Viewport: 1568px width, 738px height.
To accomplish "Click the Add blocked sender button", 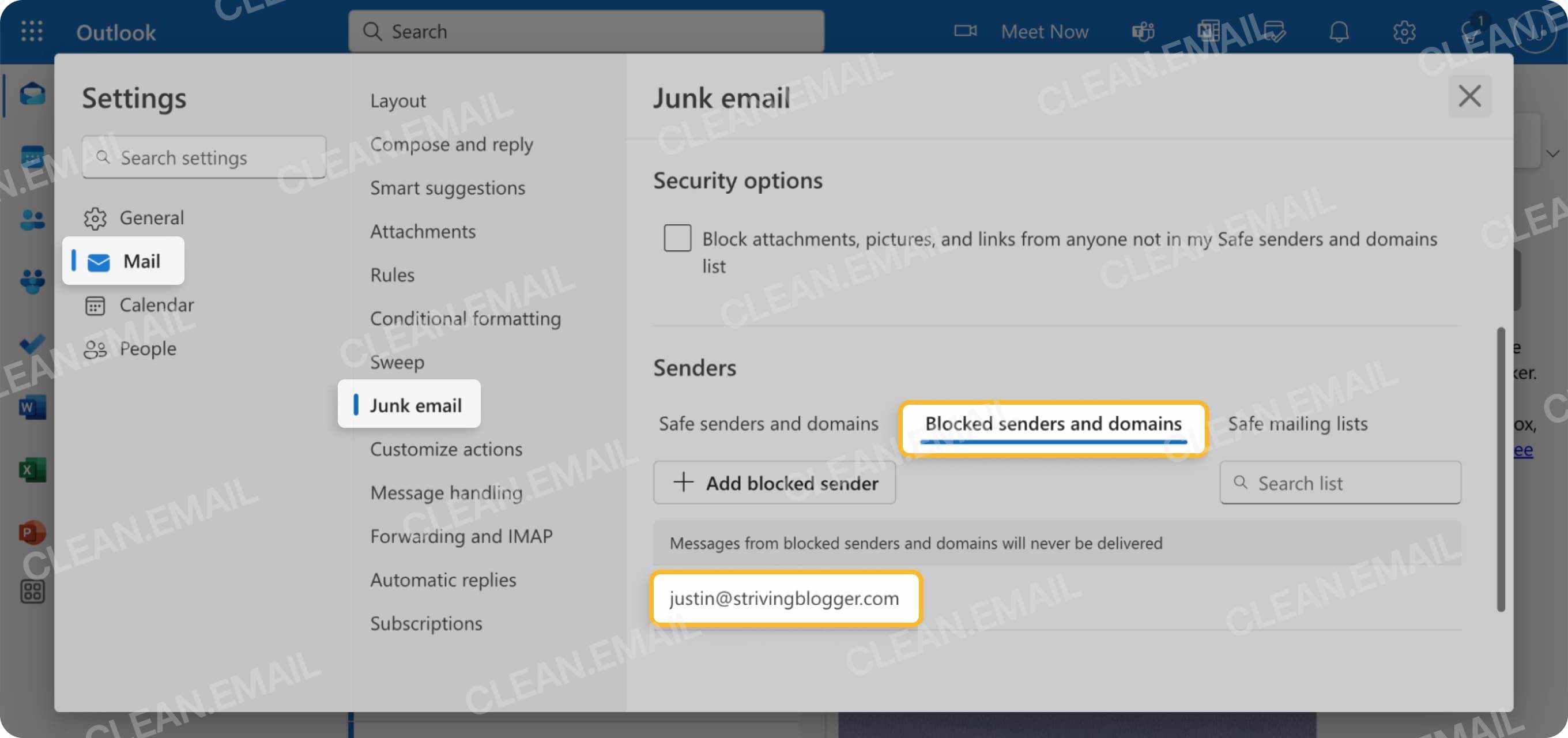I will (774, 483).
